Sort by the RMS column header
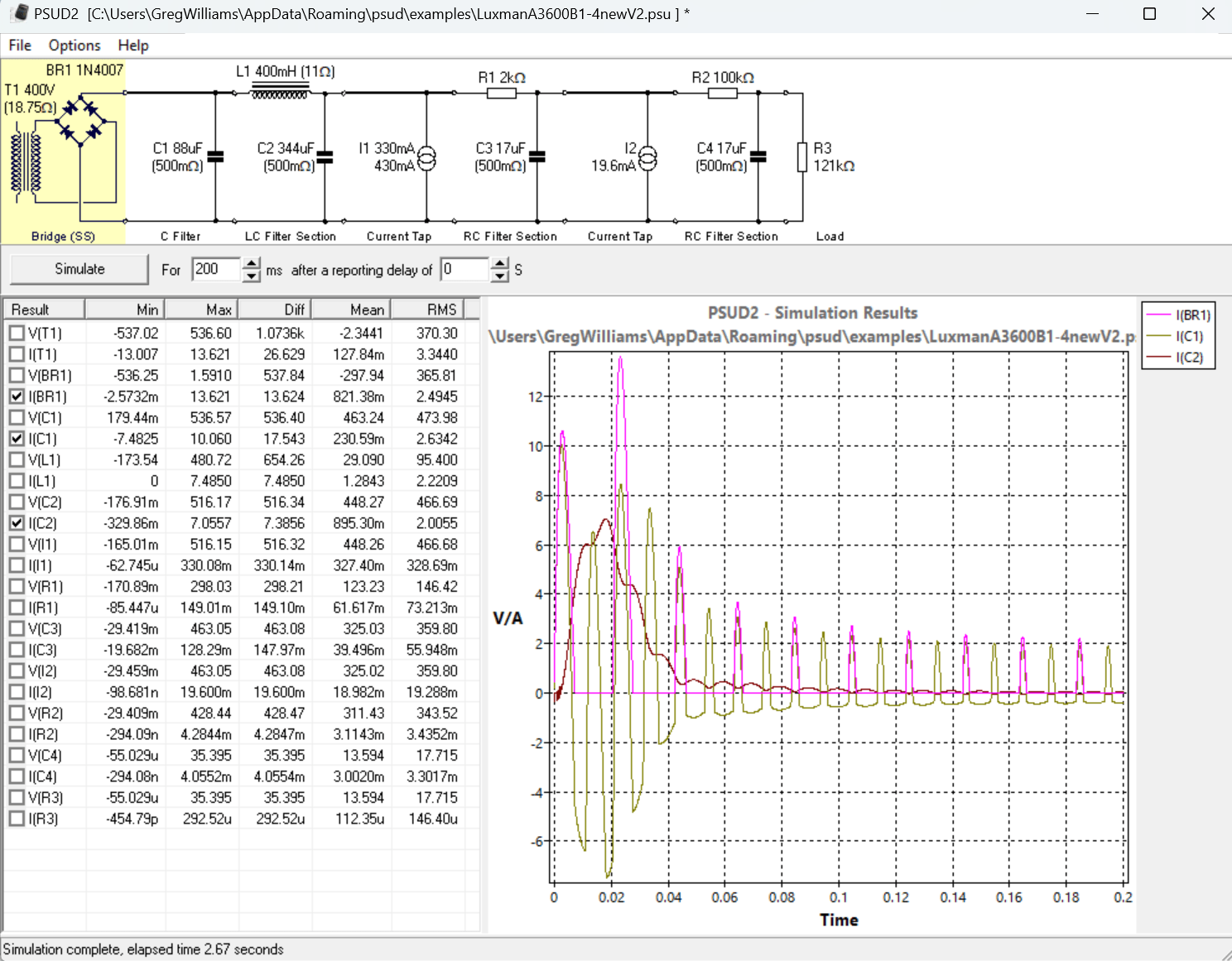The width and height of the screenshot is (1232, 961). tap(427, 310)
